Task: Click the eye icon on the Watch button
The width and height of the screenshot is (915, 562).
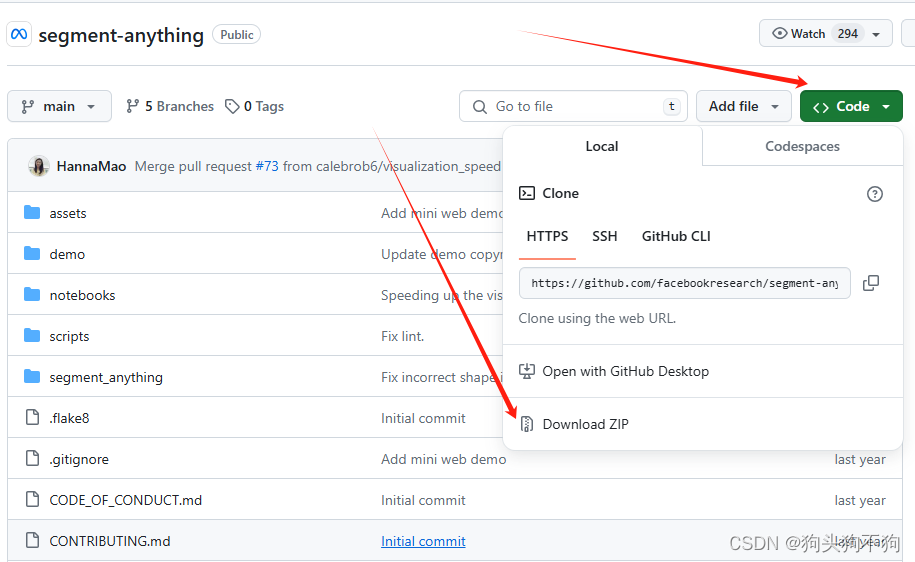Action: click(780, 33)
